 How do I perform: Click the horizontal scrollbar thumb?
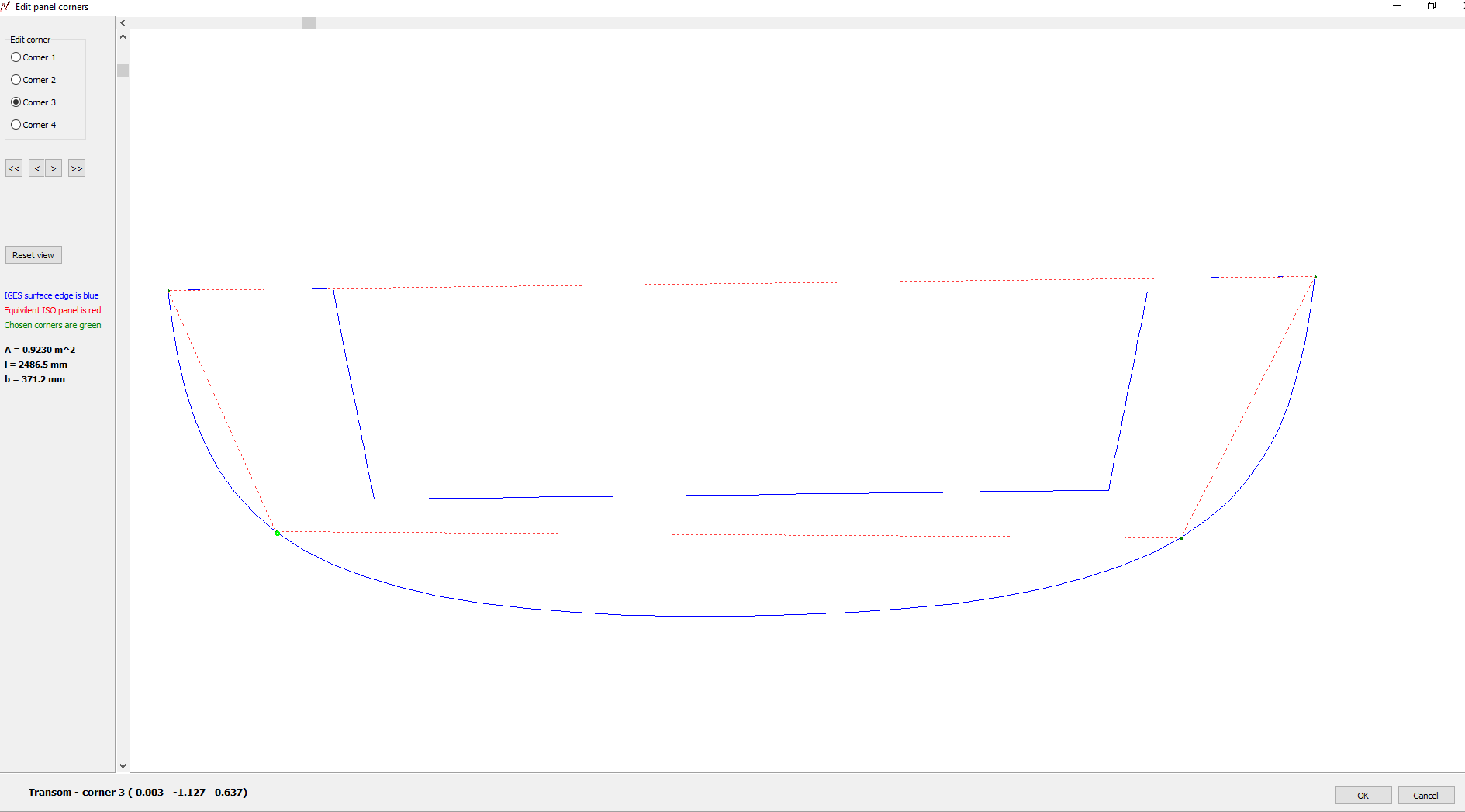click(x=309, y=22)
